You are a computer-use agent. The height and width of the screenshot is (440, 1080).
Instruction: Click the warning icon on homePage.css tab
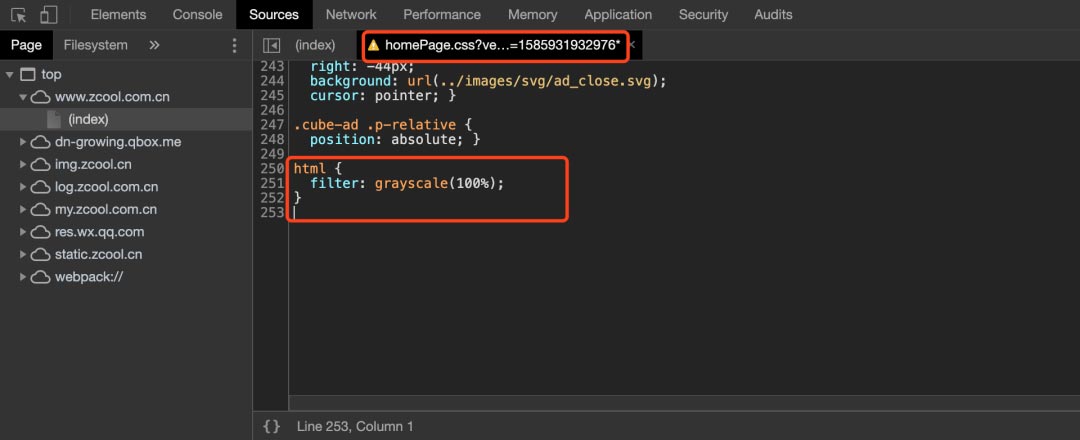pyautogui.click(x=373, y=45)
